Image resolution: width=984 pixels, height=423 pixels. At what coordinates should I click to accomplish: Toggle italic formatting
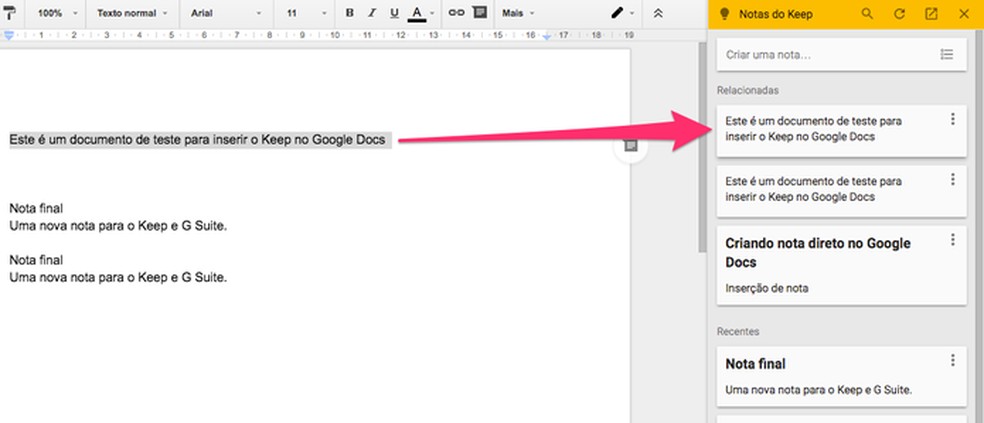tap(372, 13)
